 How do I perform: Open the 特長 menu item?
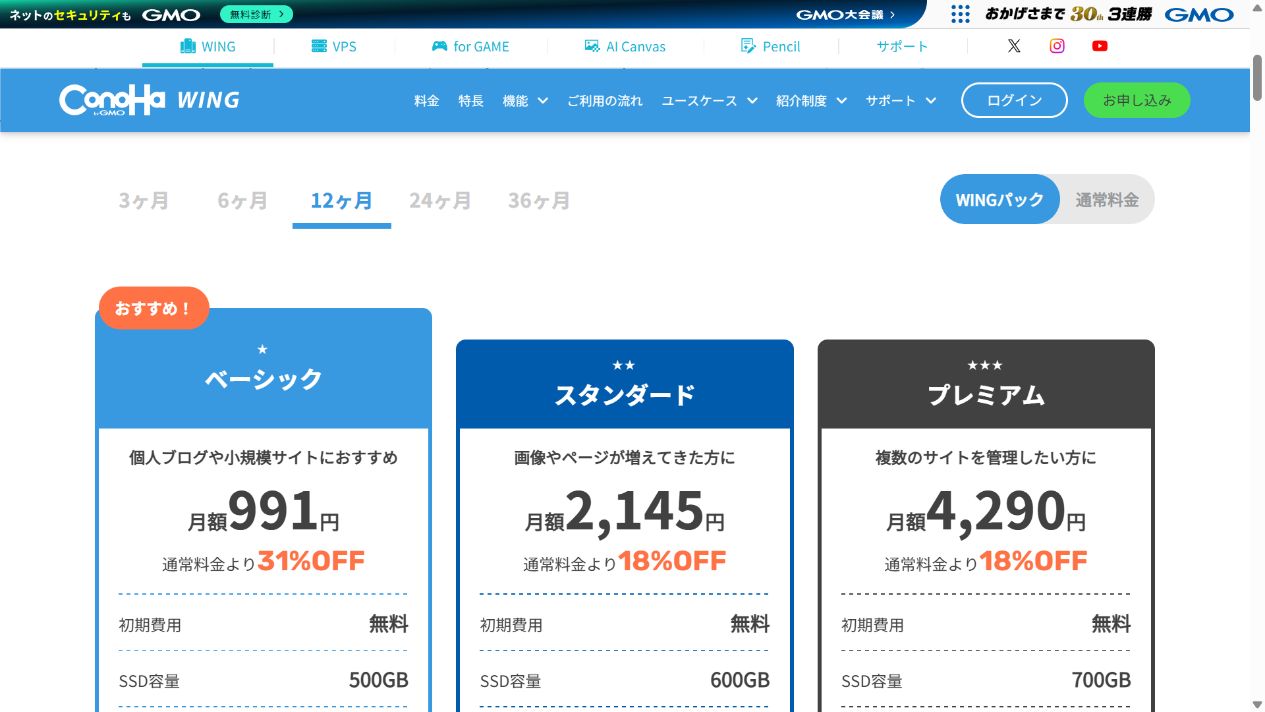point(471,101)
